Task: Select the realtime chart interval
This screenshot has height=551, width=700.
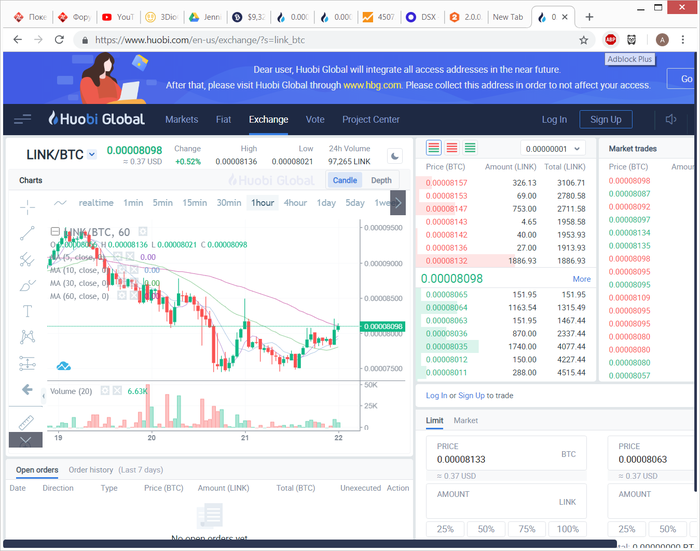Action: 96,203
